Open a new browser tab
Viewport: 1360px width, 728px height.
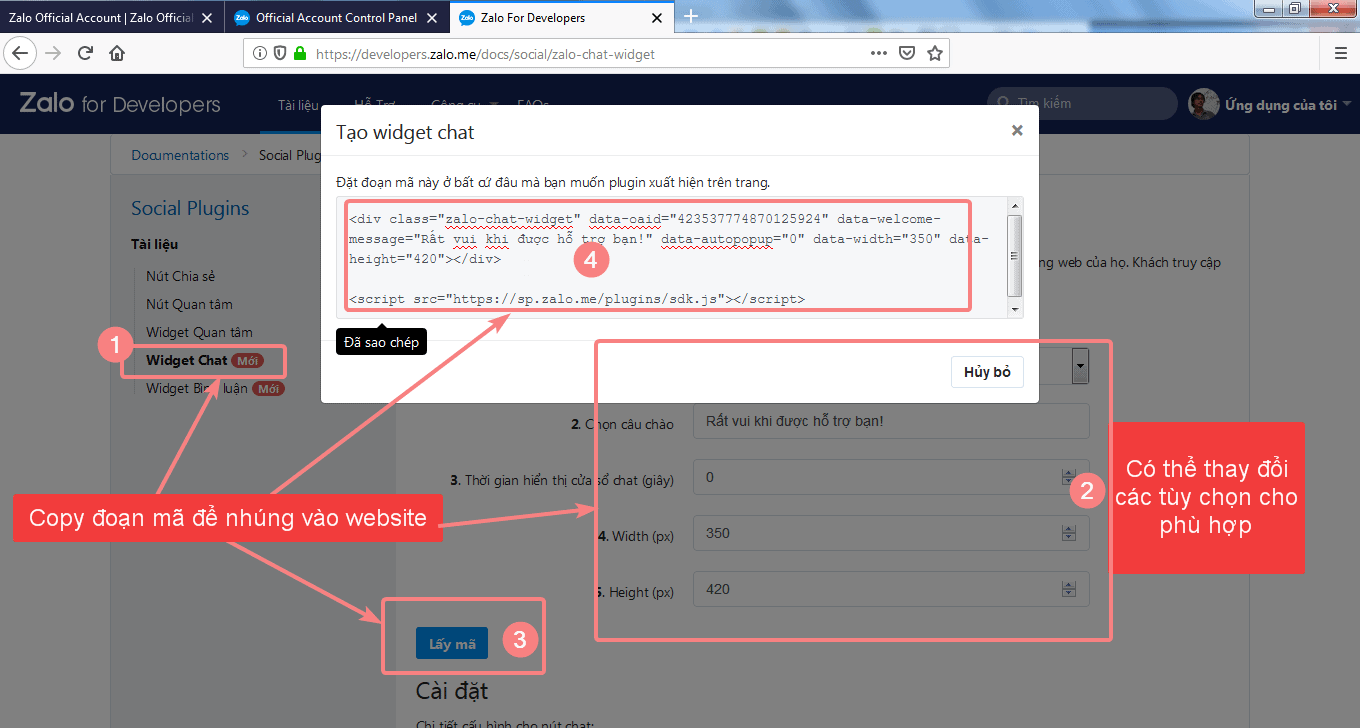[x=690, y=16]
